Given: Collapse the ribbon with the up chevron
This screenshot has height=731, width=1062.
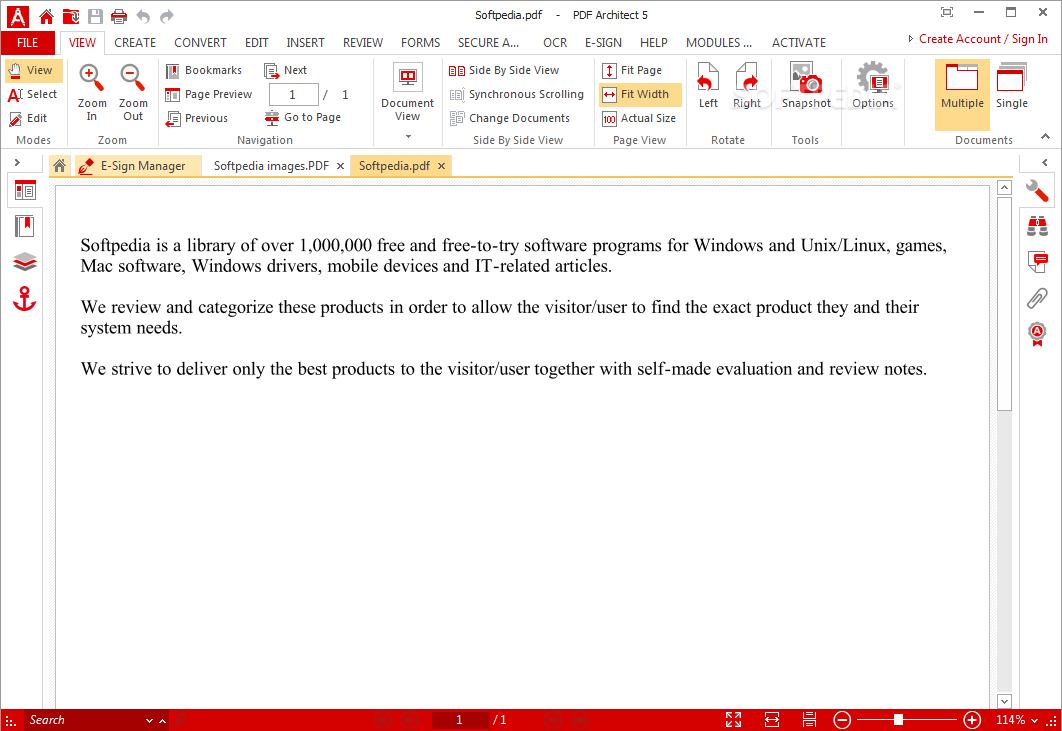Looking at the screenshot, I should (1045, 137).
